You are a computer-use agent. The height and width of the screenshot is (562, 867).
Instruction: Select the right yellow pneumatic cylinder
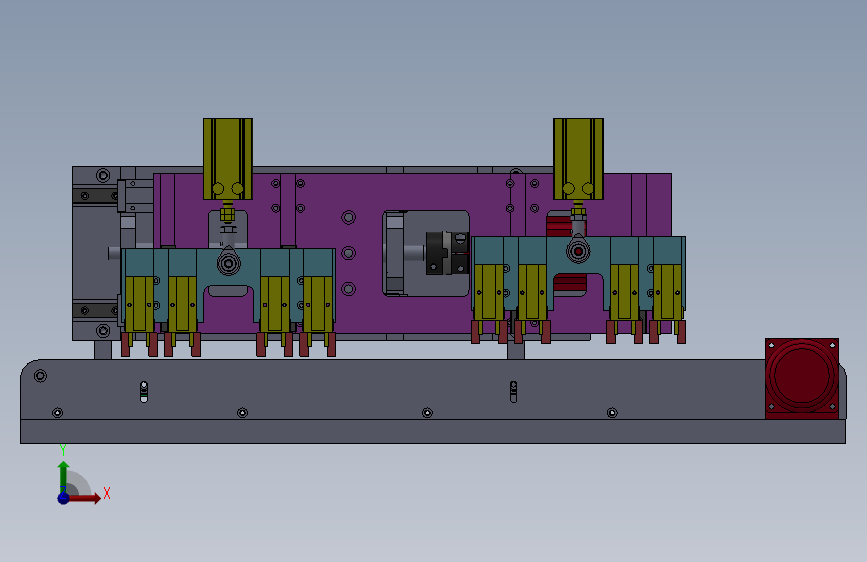[578, 159]
